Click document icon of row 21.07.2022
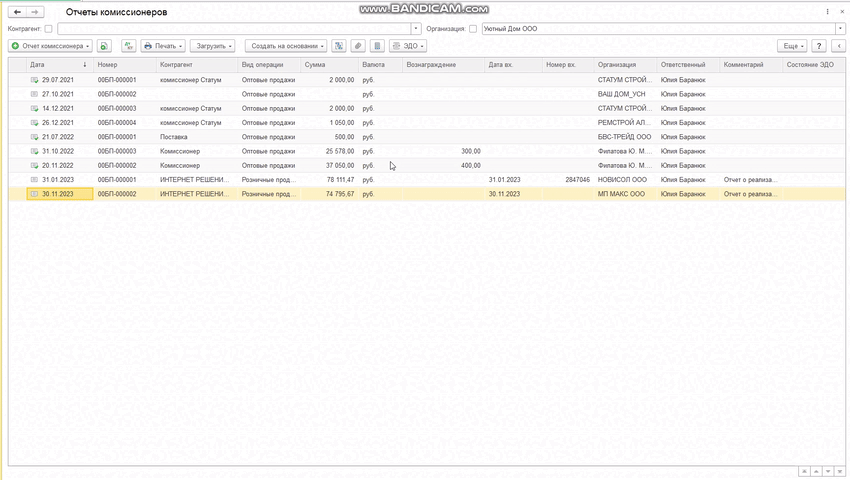The height and width of the screenshot is (480, 850). (x=34, y=137)
